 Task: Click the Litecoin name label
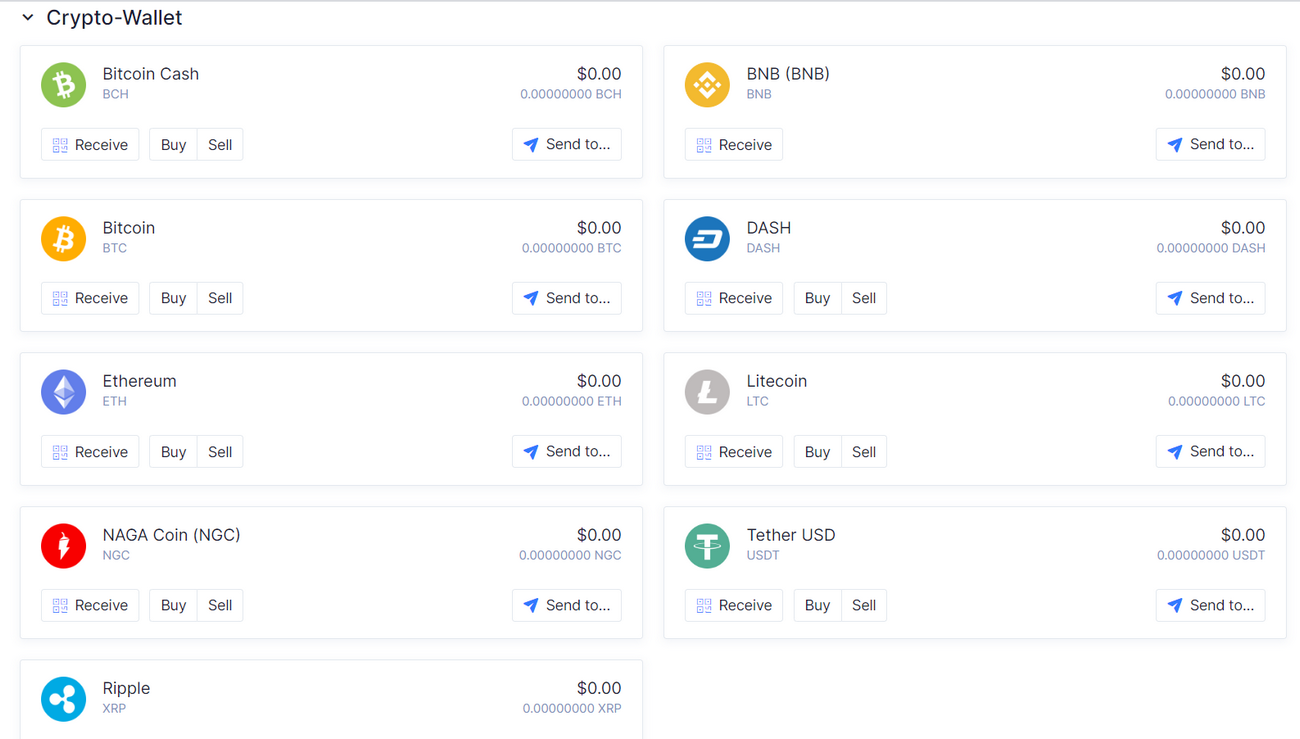(x=777, y=381)
